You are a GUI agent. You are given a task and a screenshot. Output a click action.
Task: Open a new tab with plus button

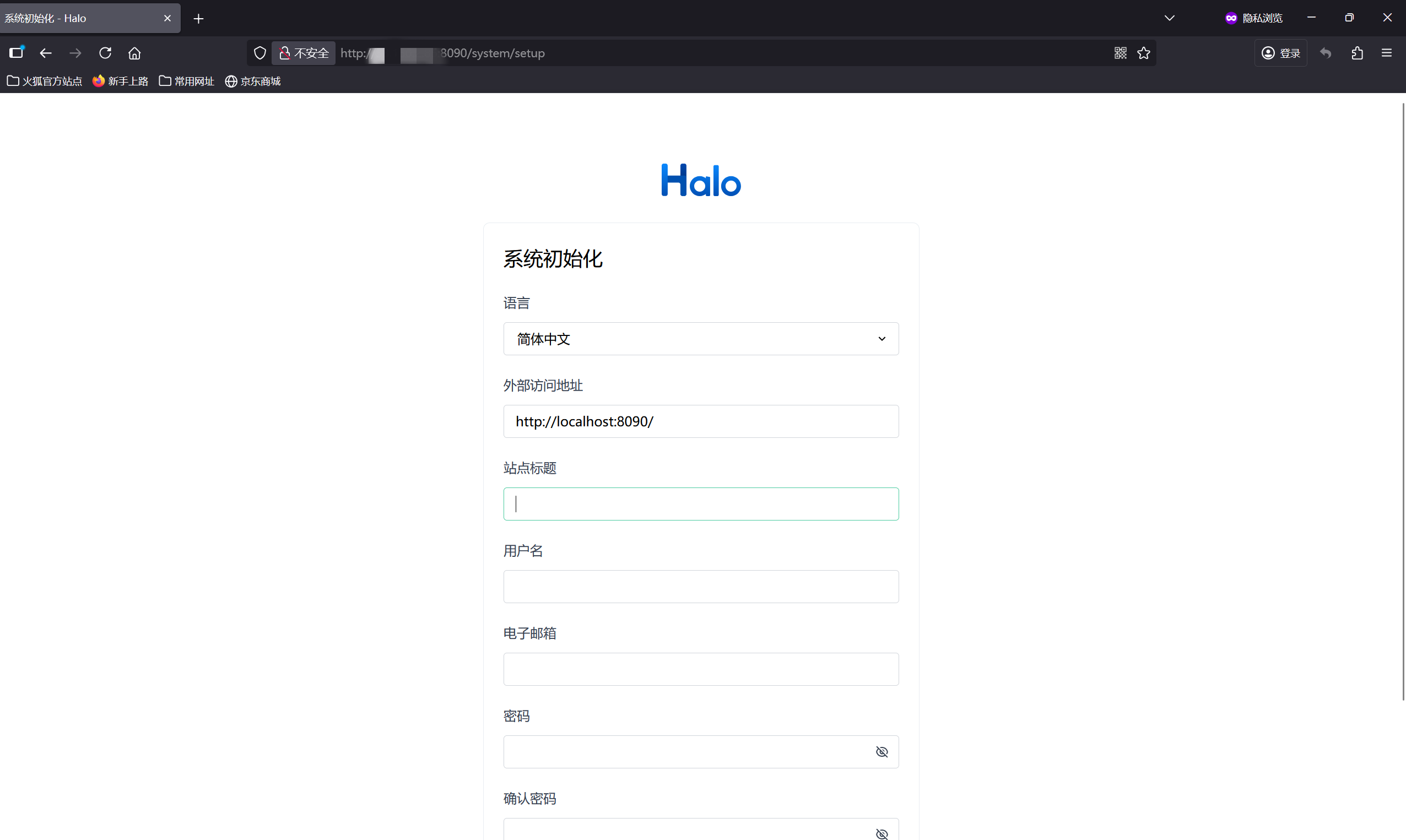(x=198, y=19)
